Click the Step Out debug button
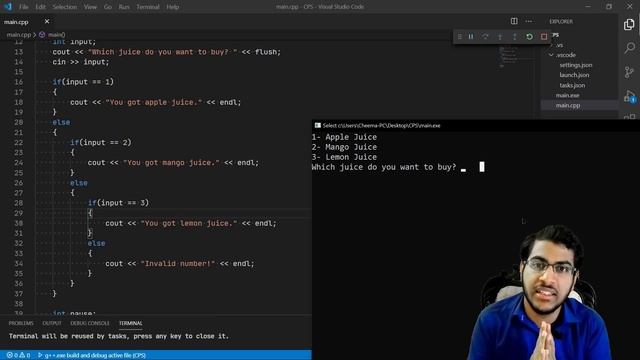The image size is (640, 360). tap(515, 37)
